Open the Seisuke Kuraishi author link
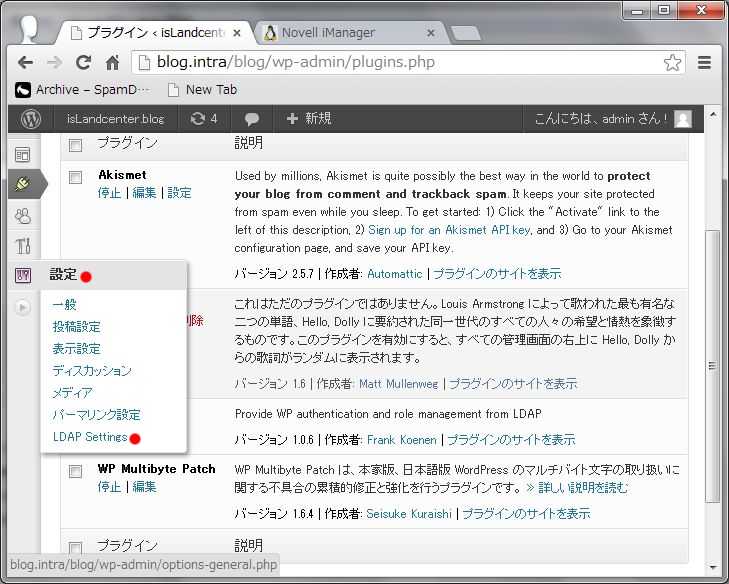This screenshot has width=729, height=584. click(x=409, y=514)
